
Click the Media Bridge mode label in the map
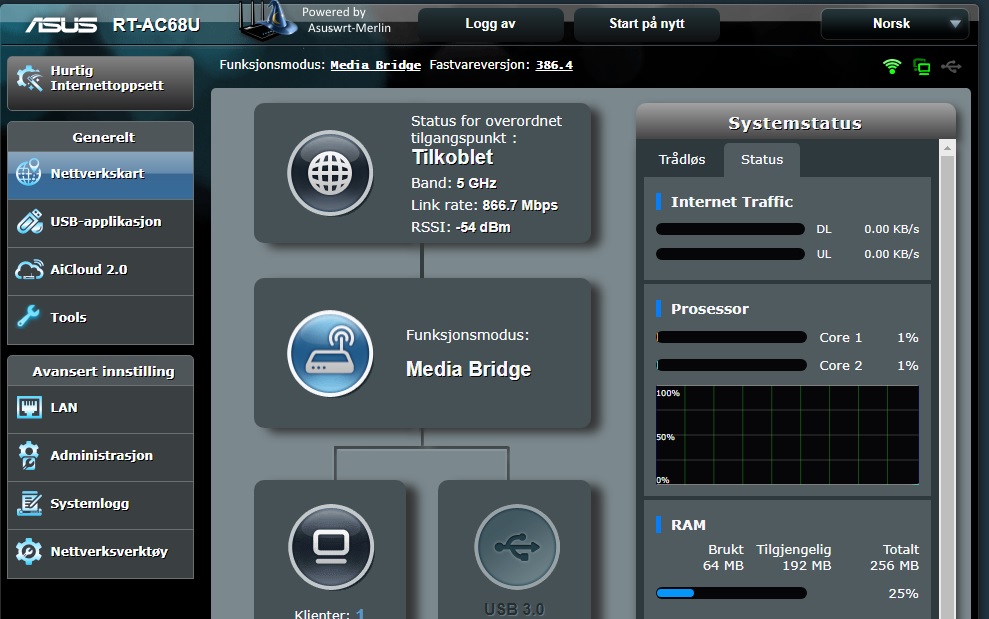point(469,368)
